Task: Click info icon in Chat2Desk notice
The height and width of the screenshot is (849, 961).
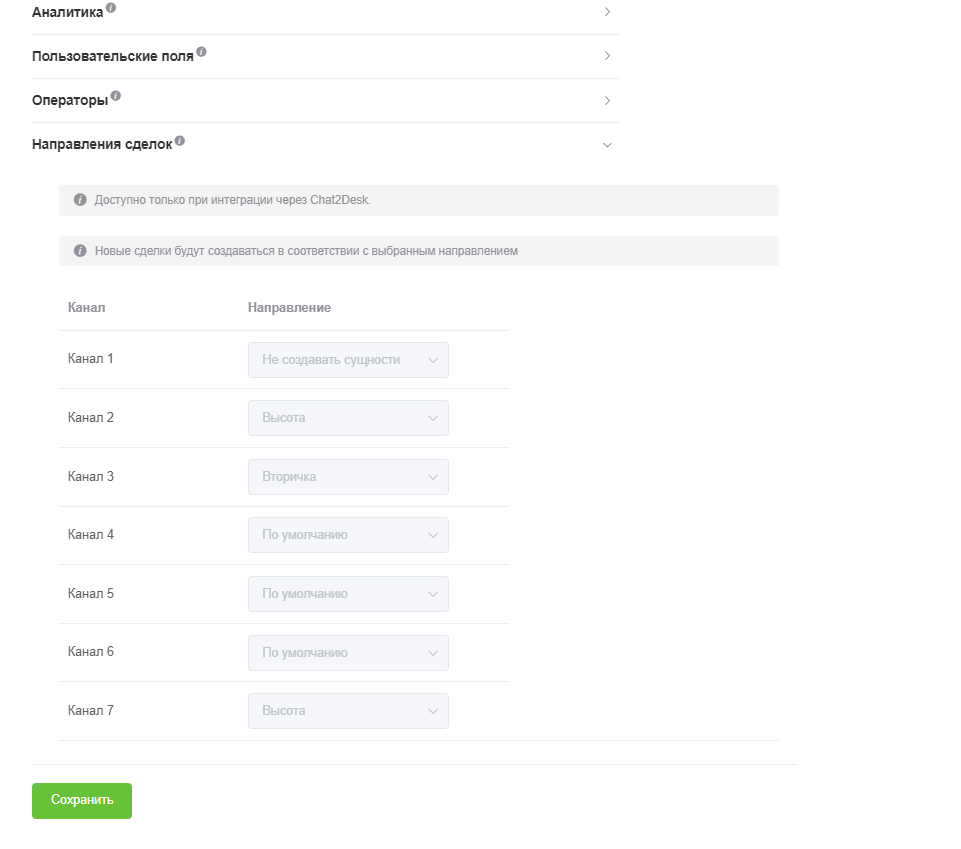Action: click(x=80, y=200)
